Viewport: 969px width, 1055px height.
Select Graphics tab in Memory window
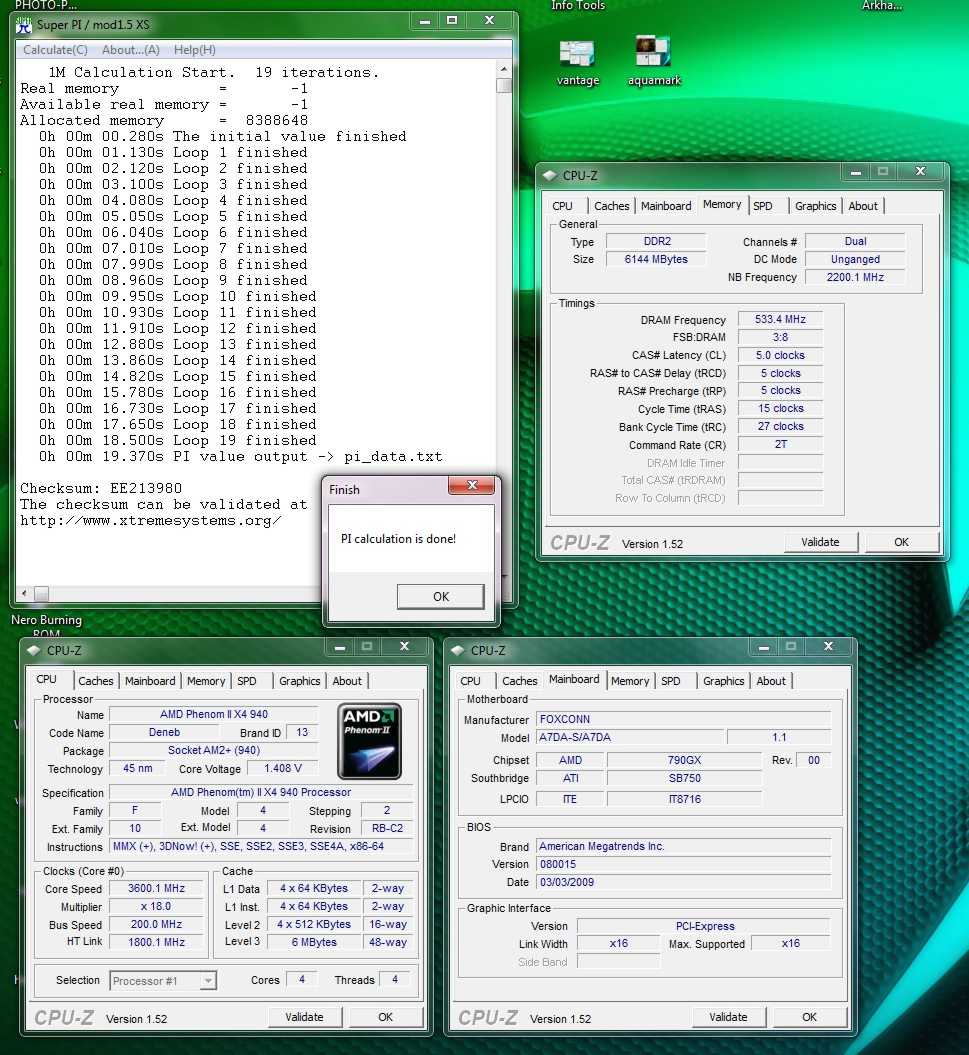[x=816, y=206]
